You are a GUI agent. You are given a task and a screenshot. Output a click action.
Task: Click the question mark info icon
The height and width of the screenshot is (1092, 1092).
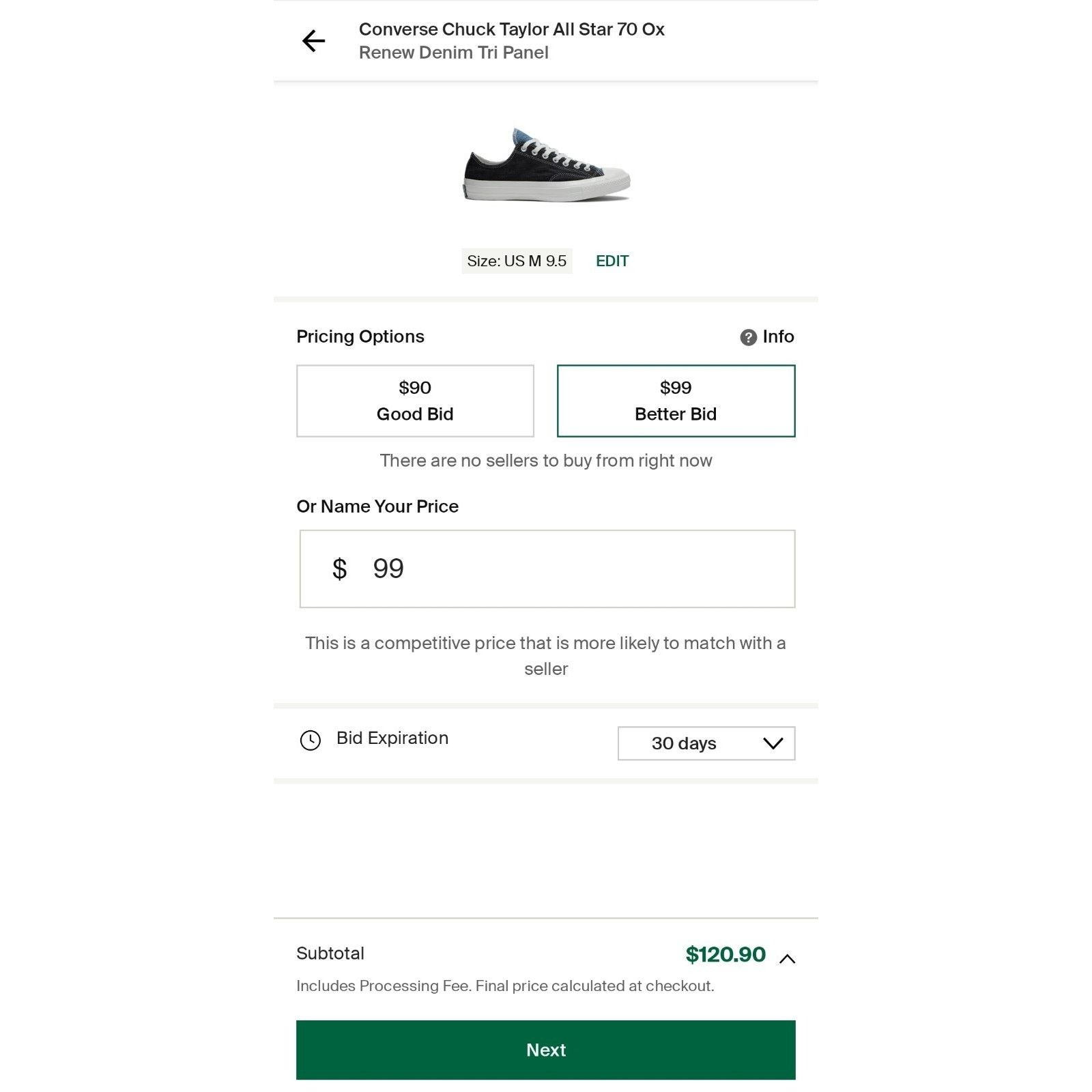tap(748, 337)
